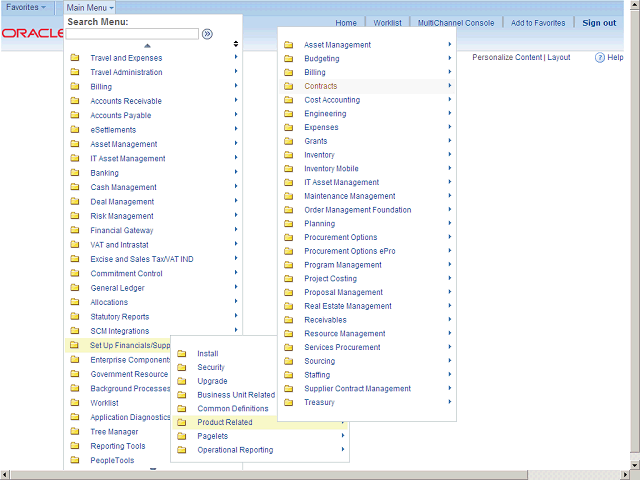Open the Favorites dropdown
Image resolution: width=640 pixels, height=480 pixels.
coord(27,7)
